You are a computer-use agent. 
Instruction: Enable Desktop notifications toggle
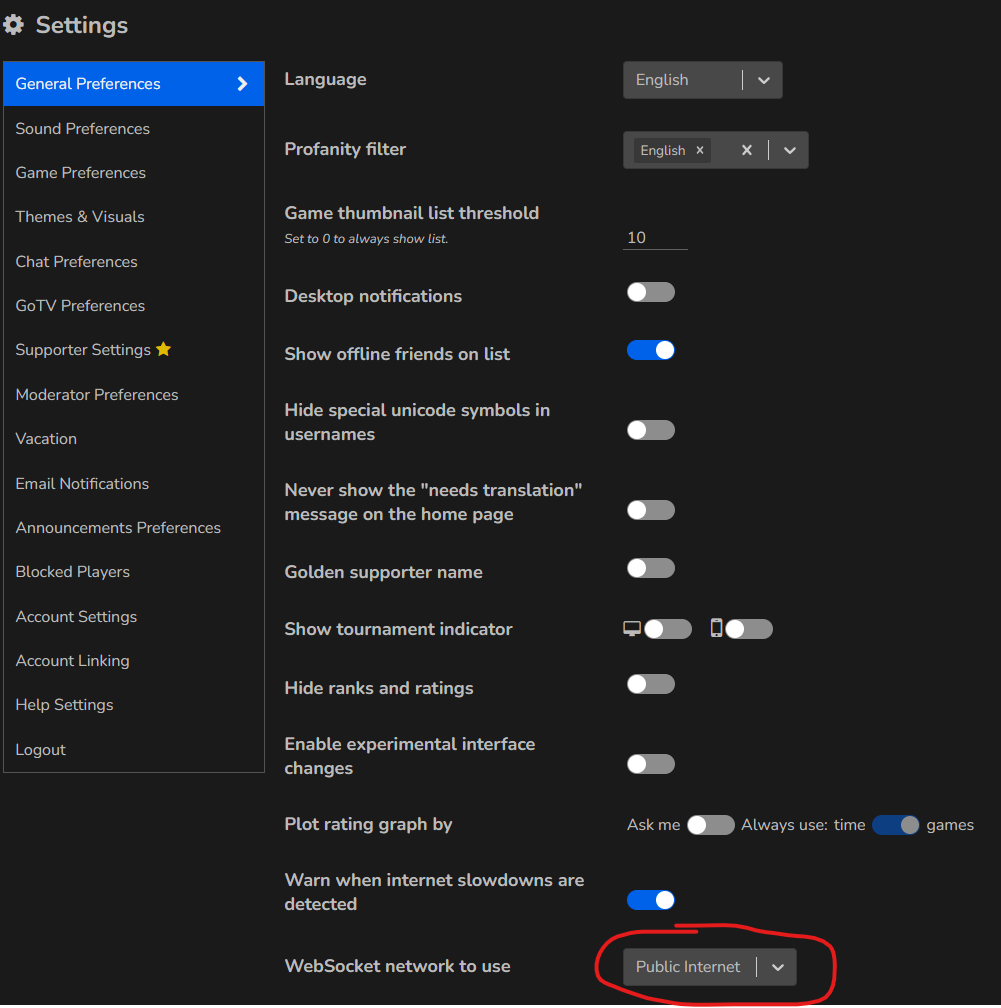click(x=650, y=292)
